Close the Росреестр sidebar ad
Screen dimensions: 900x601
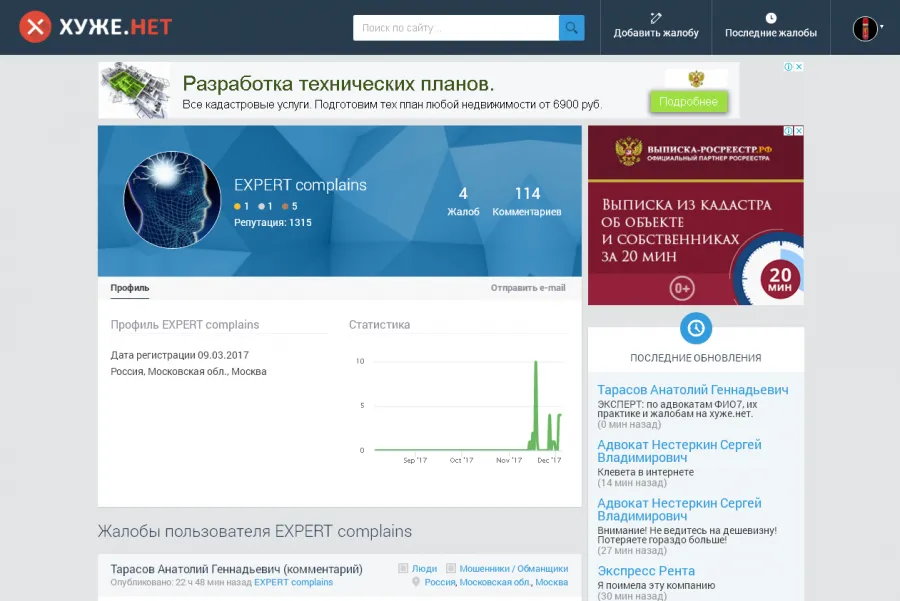pyautogui.click(x=798, y=131)
